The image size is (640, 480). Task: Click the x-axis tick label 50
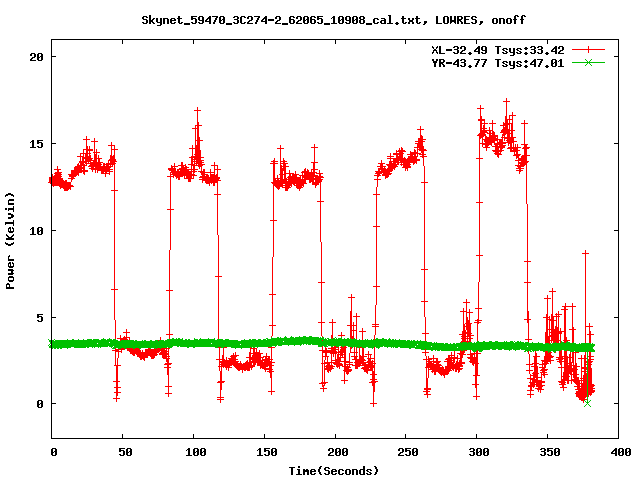pyautogui.click(x=126, y=452)
